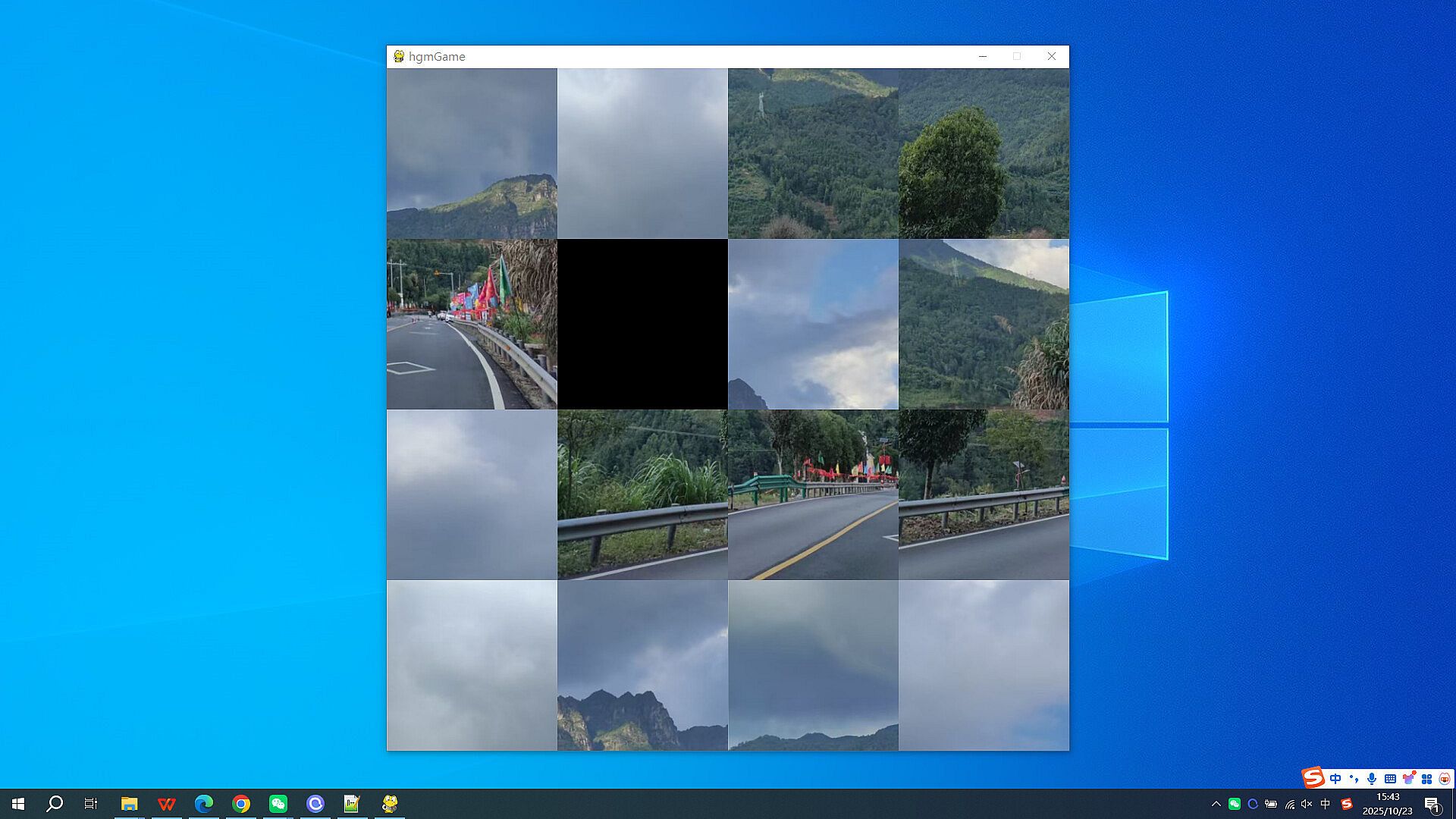Unmute the system volume in tray
1456x819 pixels.
1307,804
